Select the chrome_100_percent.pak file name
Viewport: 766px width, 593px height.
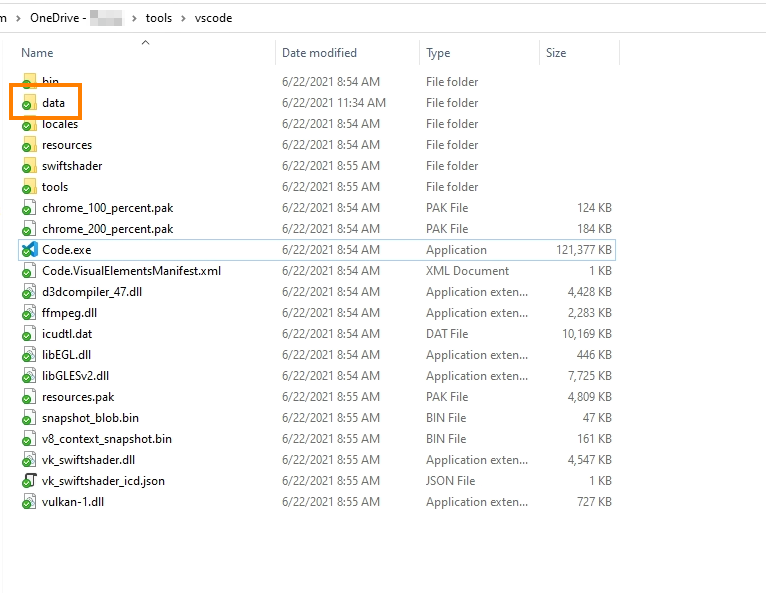coord(107,208)
